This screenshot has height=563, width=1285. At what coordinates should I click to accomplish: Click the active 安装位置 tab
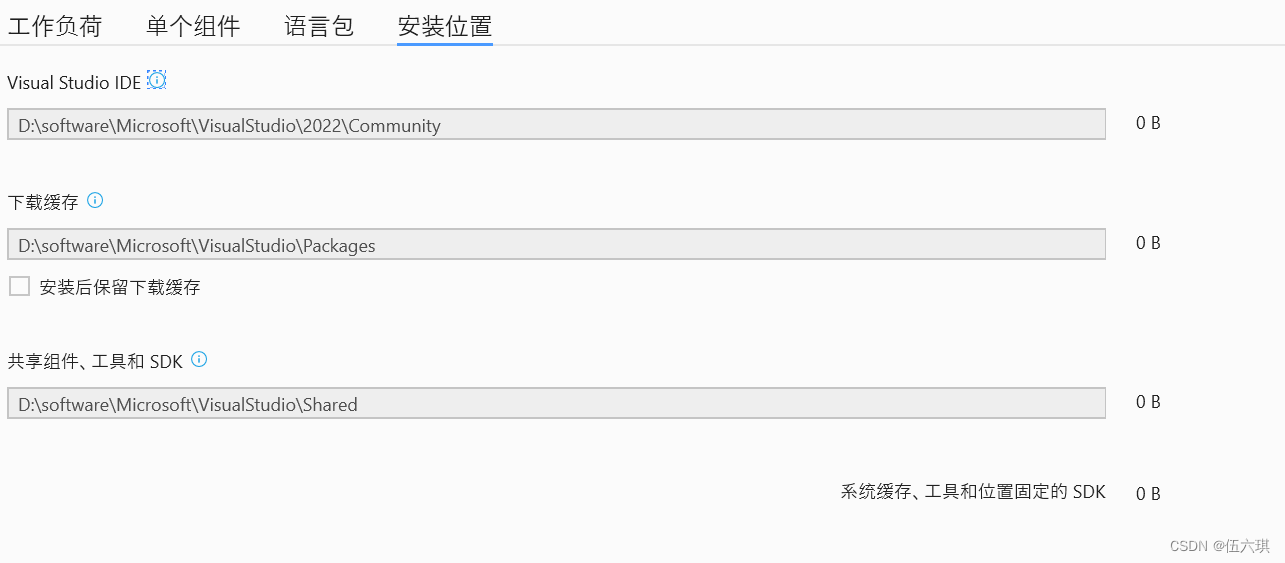pos(445,26)
